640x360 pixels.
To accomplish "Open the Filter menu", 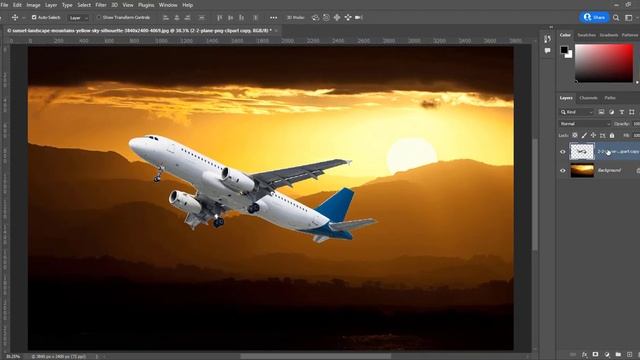I will 101,5.
